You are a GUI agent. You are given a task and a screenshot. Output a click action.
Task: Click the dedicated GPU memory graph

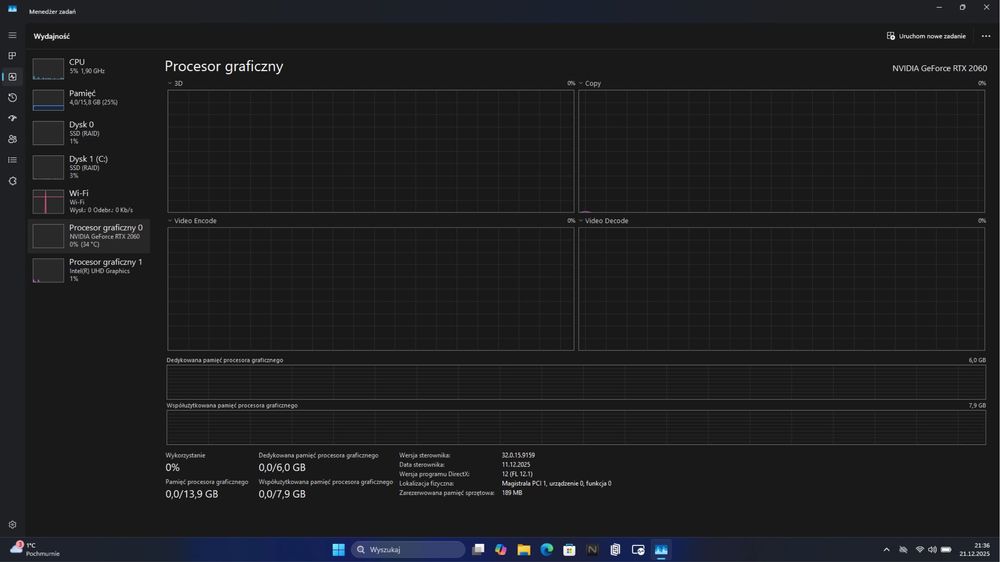[576, 382]
